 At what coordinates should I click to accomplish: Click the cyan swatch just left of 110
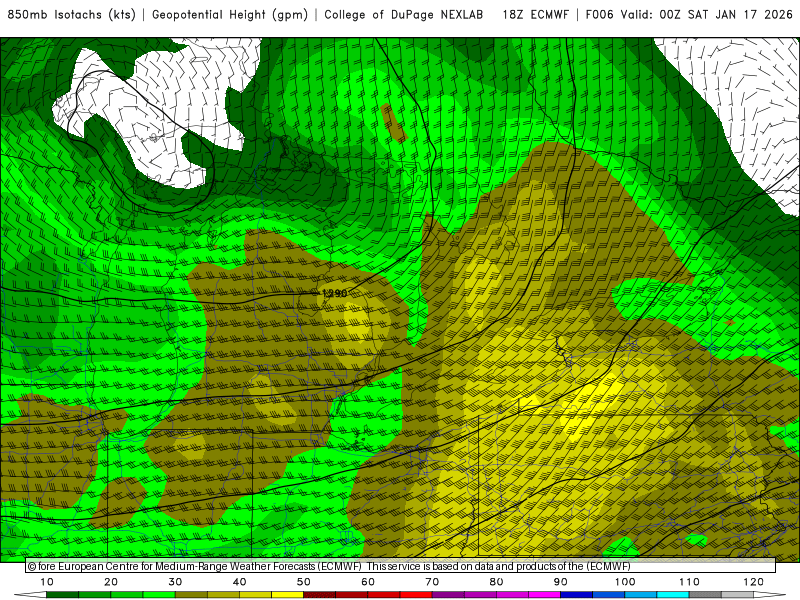(673, 595)
